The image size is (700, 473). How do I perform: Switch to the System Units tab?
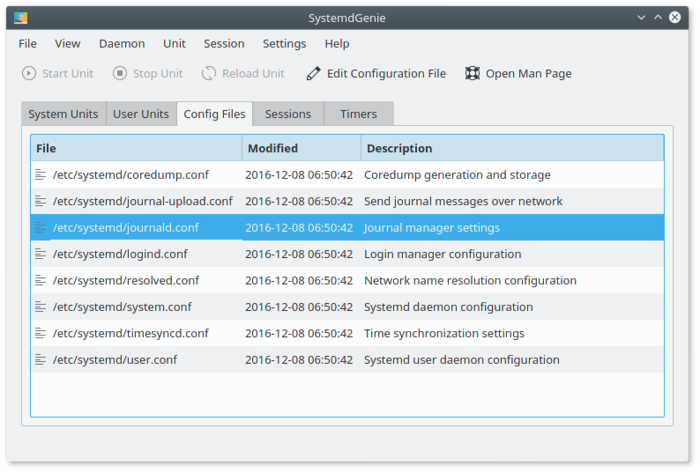[63, 114]
